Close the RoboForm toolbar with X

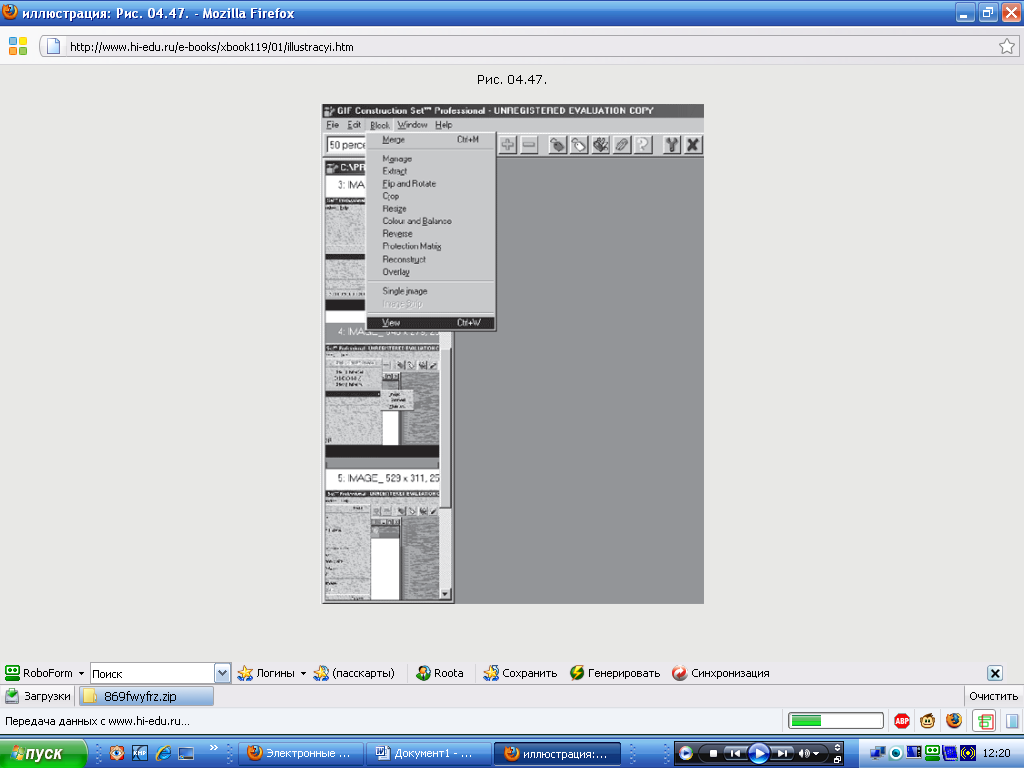(995, 673)
